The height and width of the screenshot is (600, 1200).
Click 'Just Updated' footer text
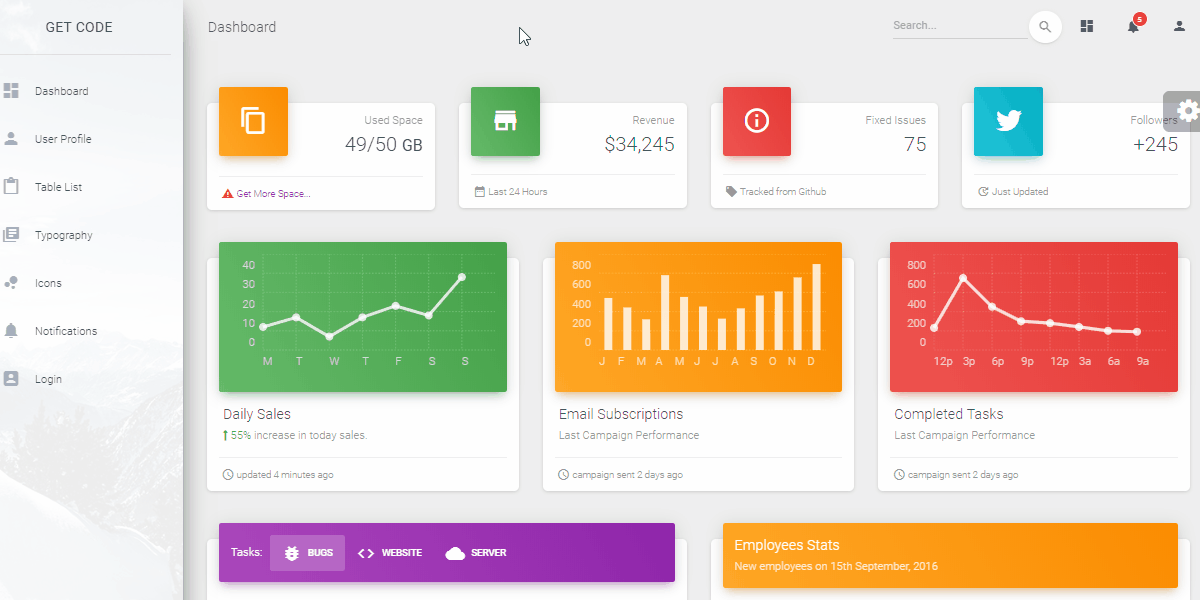[1020, 191]
